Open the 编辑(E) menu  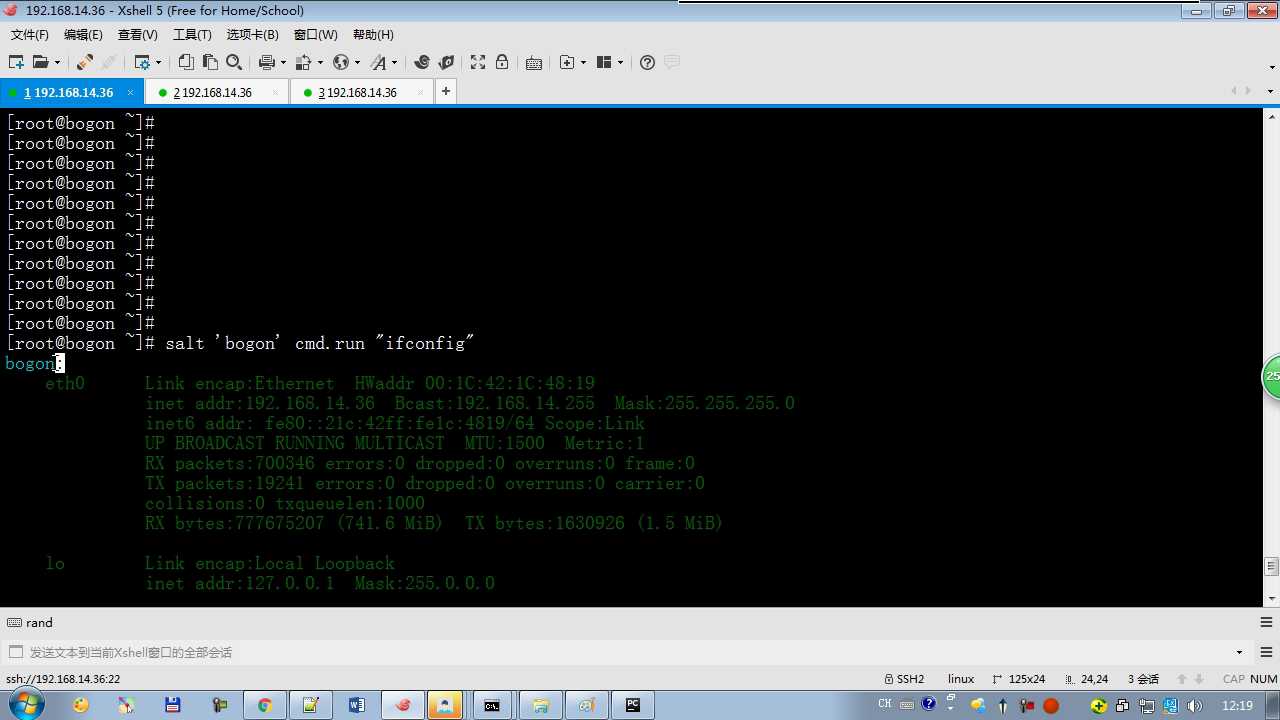pyautogui.click(x=83, y=35)
